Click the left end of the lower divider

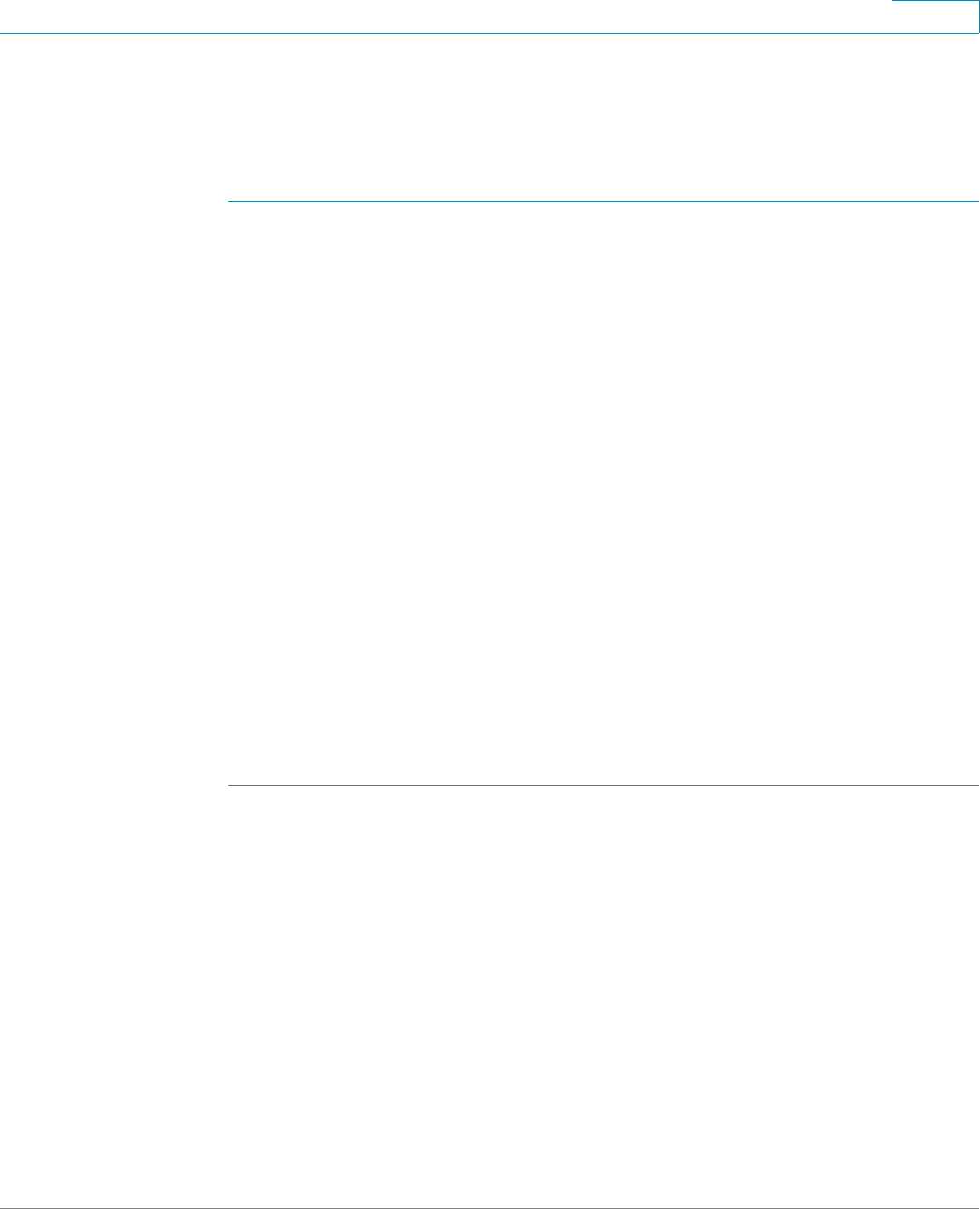(230, 785)
